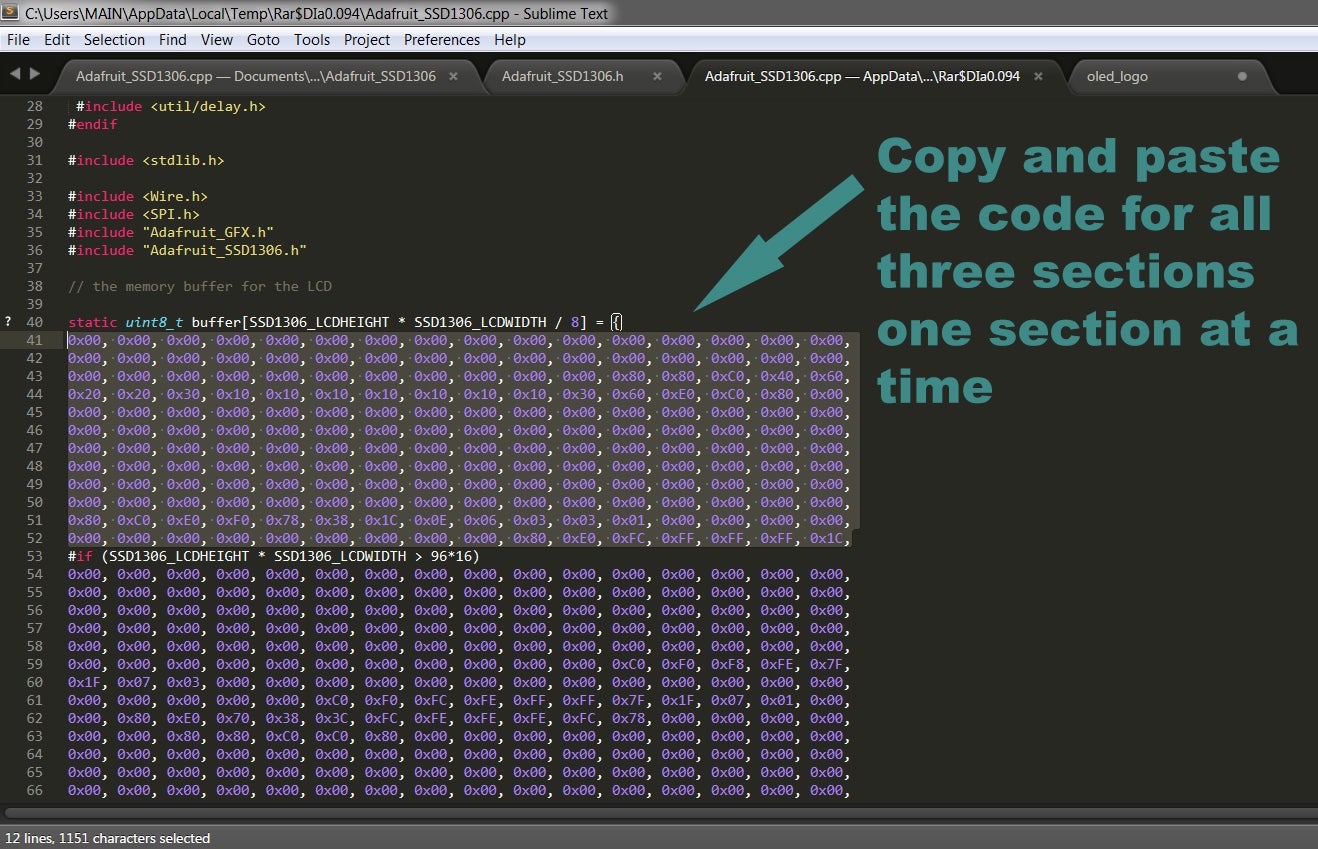Open the File menu

click(18, 40)
